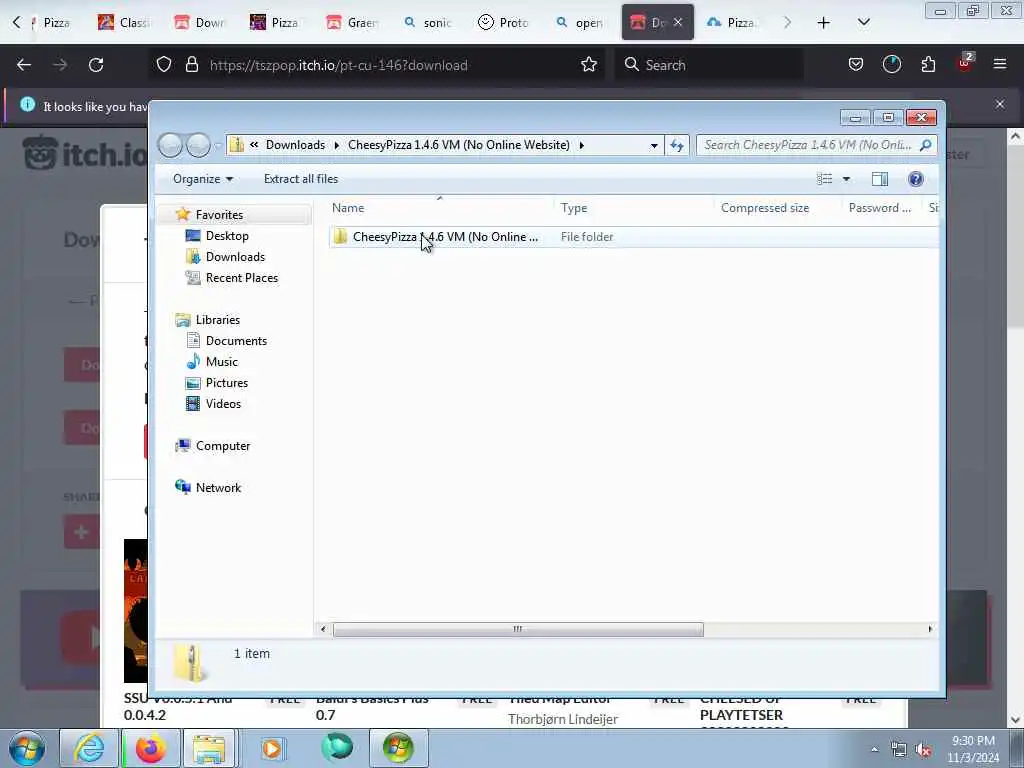Open Explorer help icon
1024x768 pixels.
click(x=916, y=179)
